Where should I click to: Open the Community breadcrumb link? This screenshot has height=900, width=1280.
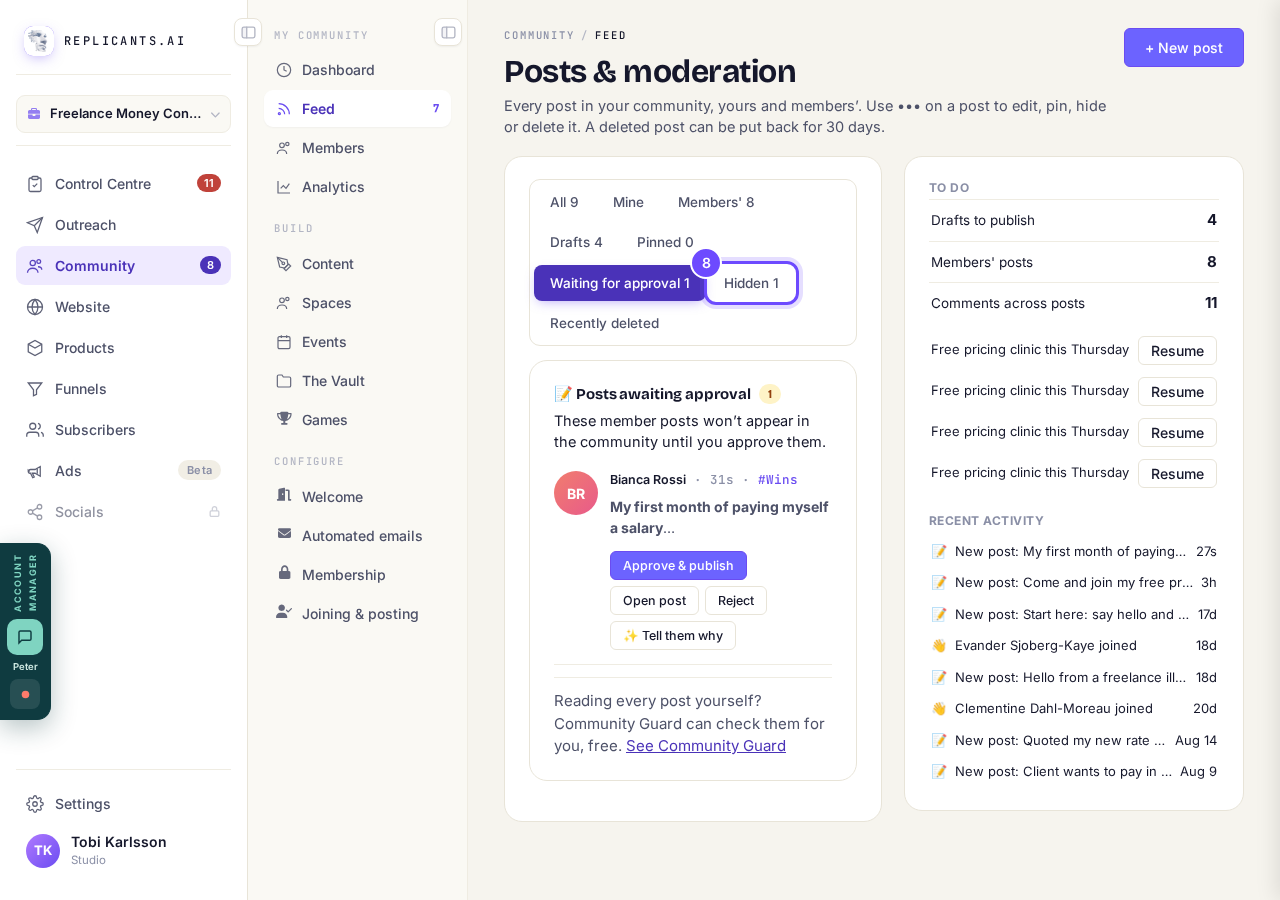pyautogui.click(x=539, y=35)
